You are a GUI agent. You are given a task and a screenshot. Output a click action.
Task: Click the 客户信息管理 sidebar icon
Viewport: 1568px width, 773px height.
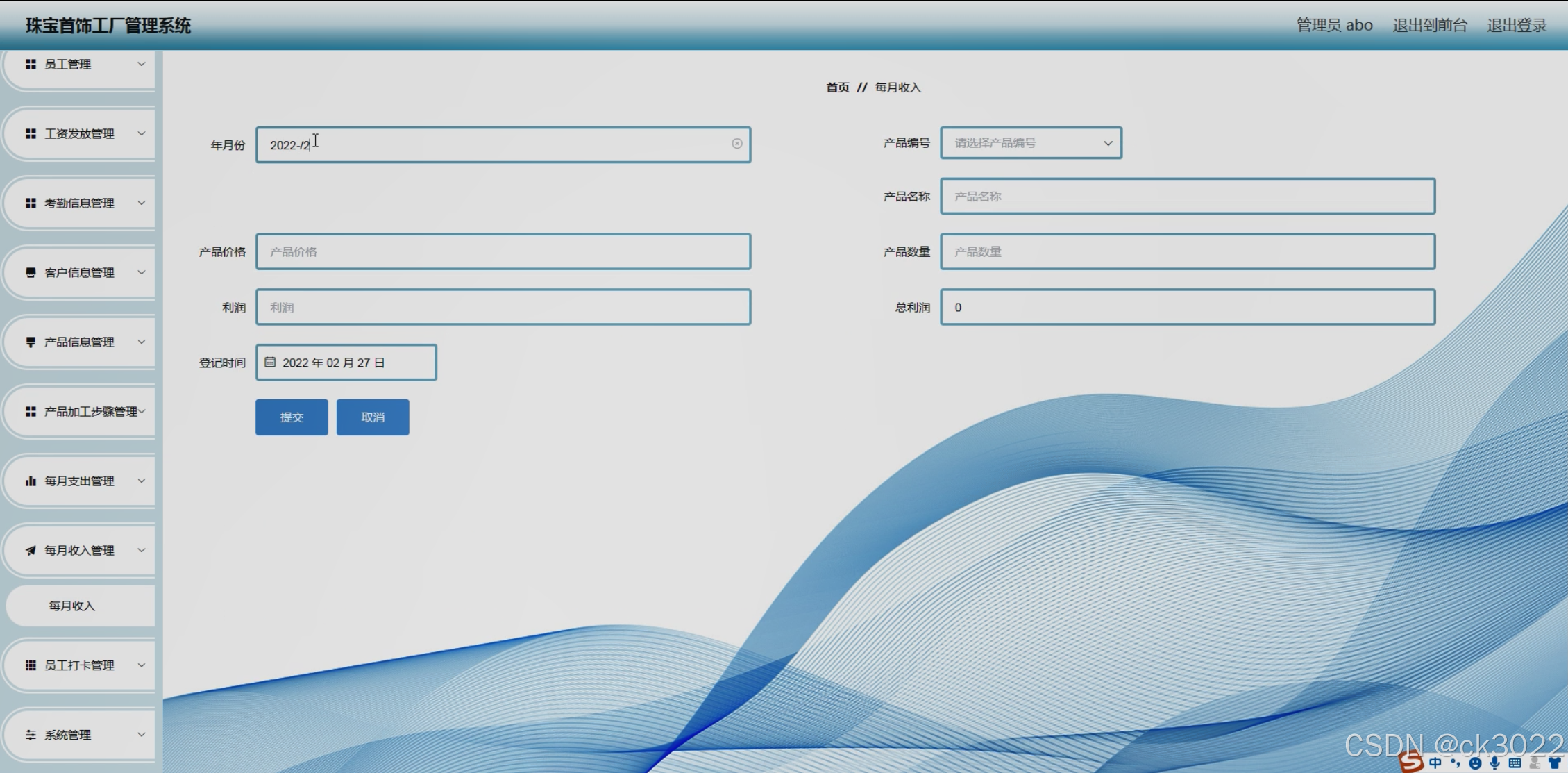point(31,272)
